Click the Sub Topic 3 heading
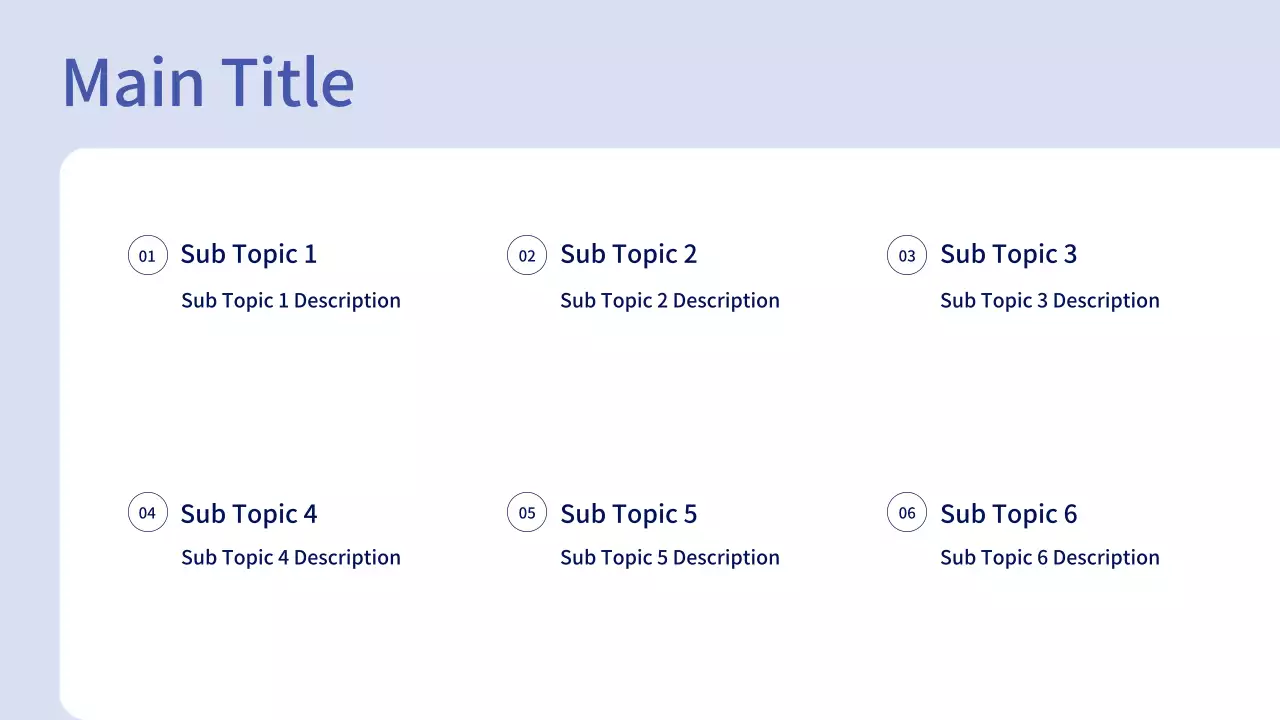The height and width of the screenshot is (720, 1280). [1008, 254]
